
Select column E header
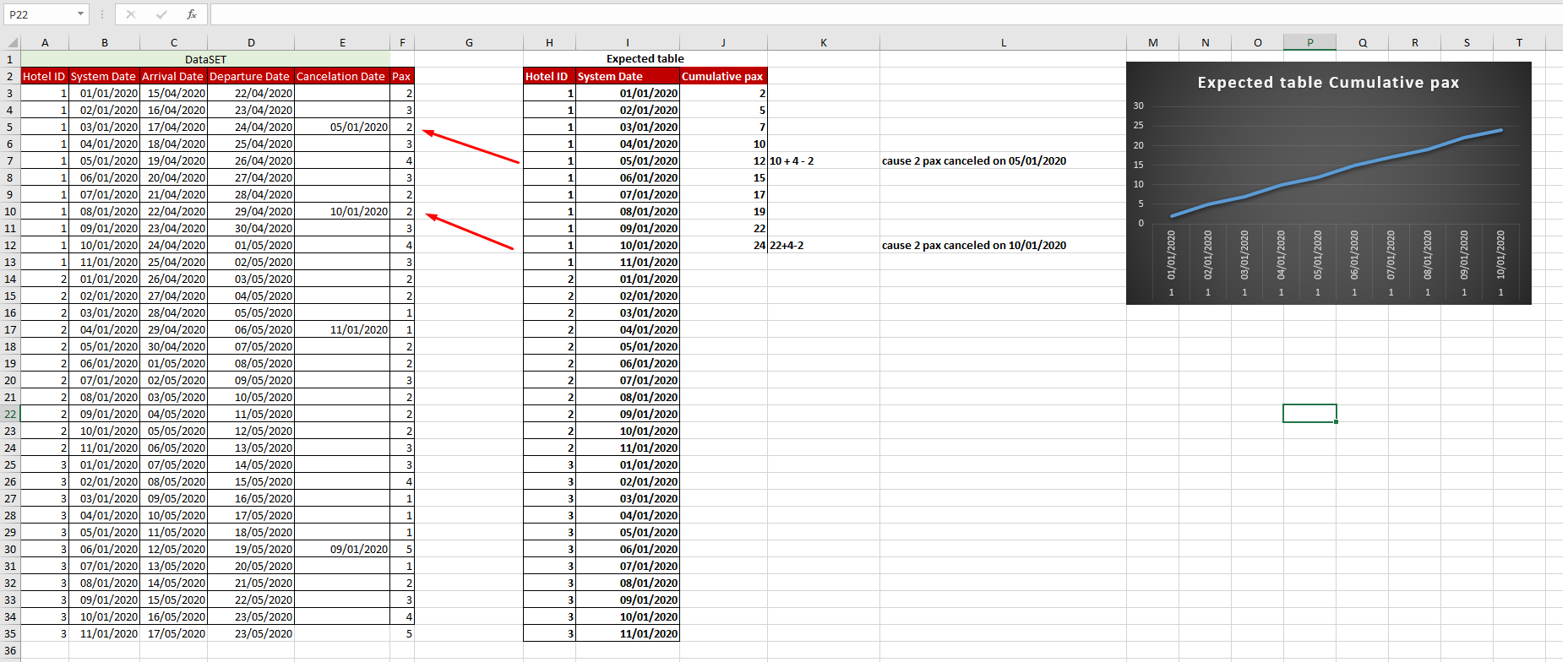(342, 42)
